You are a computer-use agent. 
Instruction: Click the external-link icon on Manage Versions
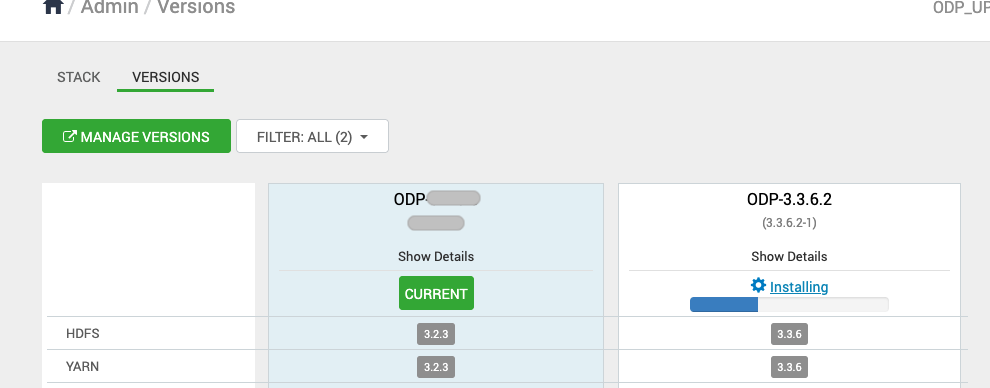pyautogui.click(x=69, y=136)
